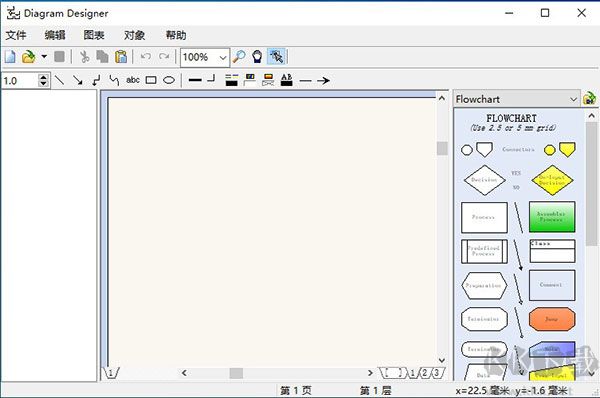
Task: Select the green process box shape
Action: pos(552,217)
